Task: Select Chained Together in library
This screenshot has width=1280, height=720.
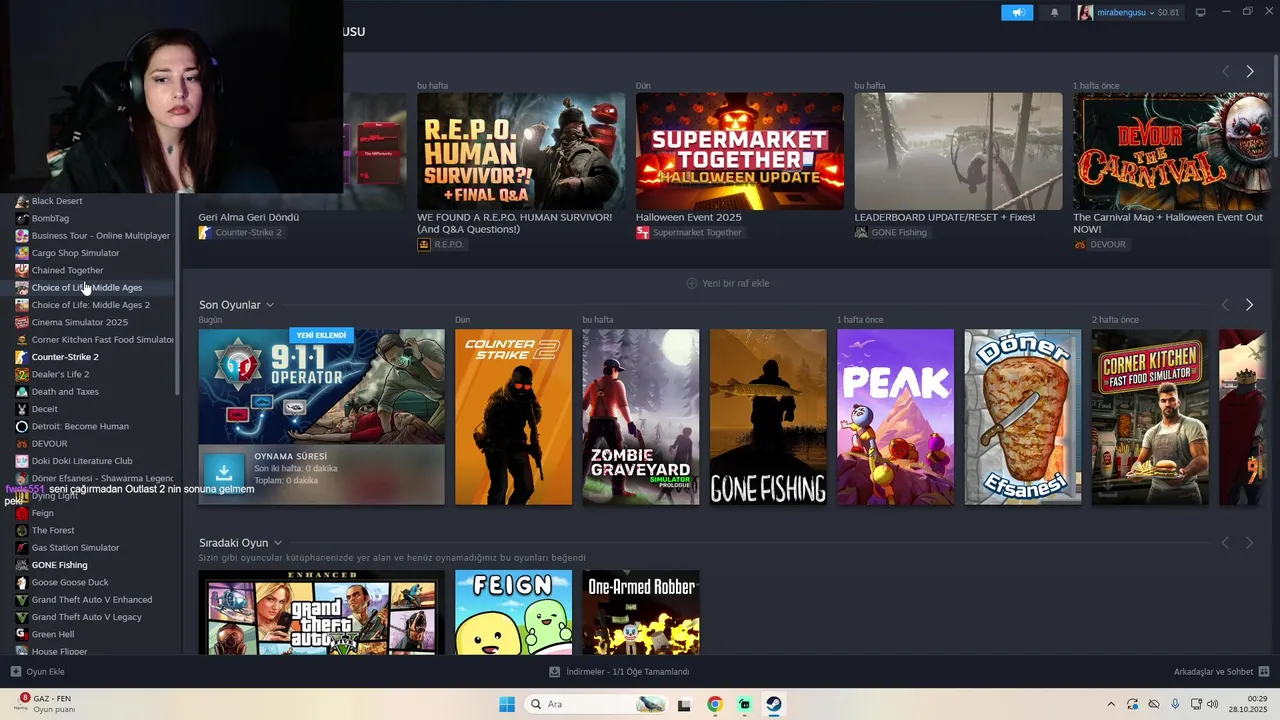Action: 67,270
